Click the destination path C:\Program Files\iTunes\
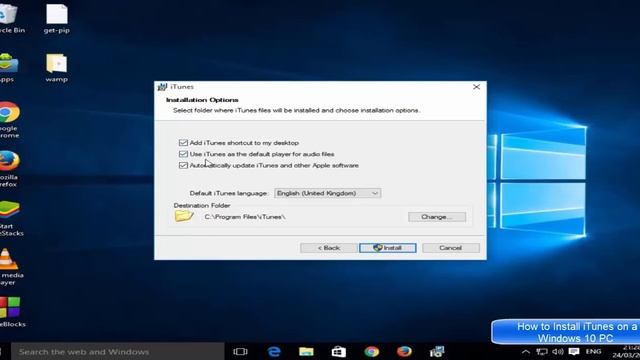The image size is (640, 360). tap(244, 217)
